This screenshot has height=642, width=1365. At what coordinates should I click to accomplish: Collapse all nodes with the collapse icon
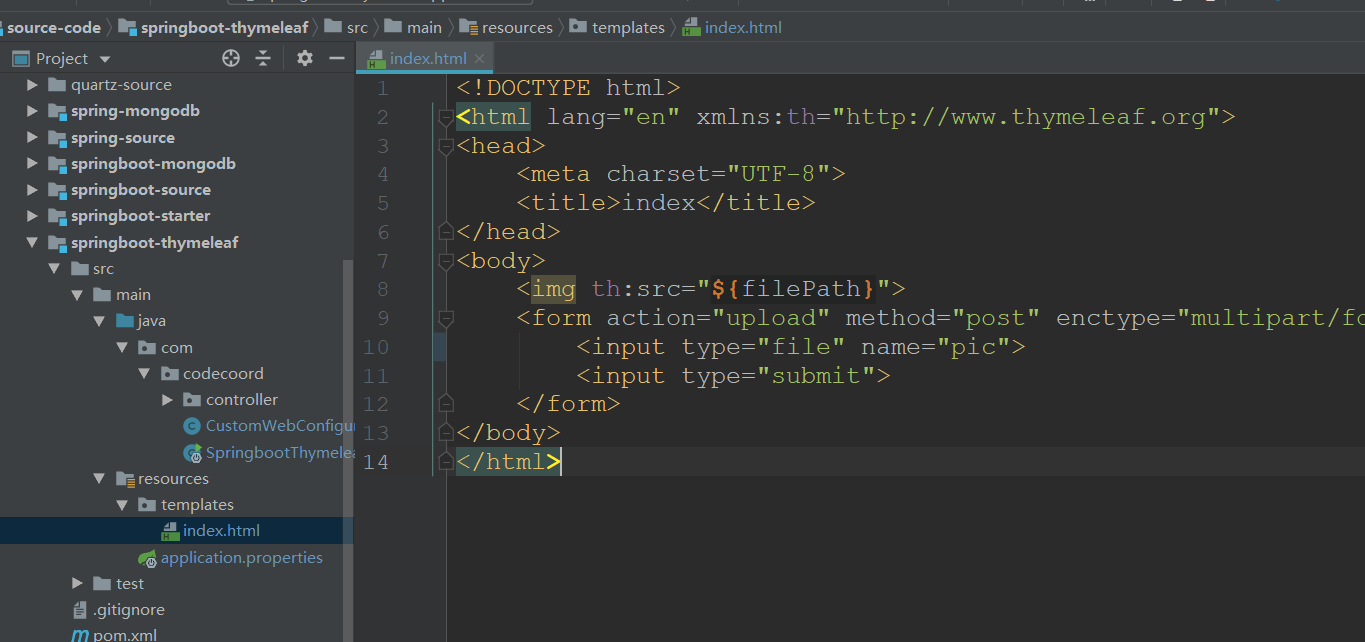click(262, 58)
